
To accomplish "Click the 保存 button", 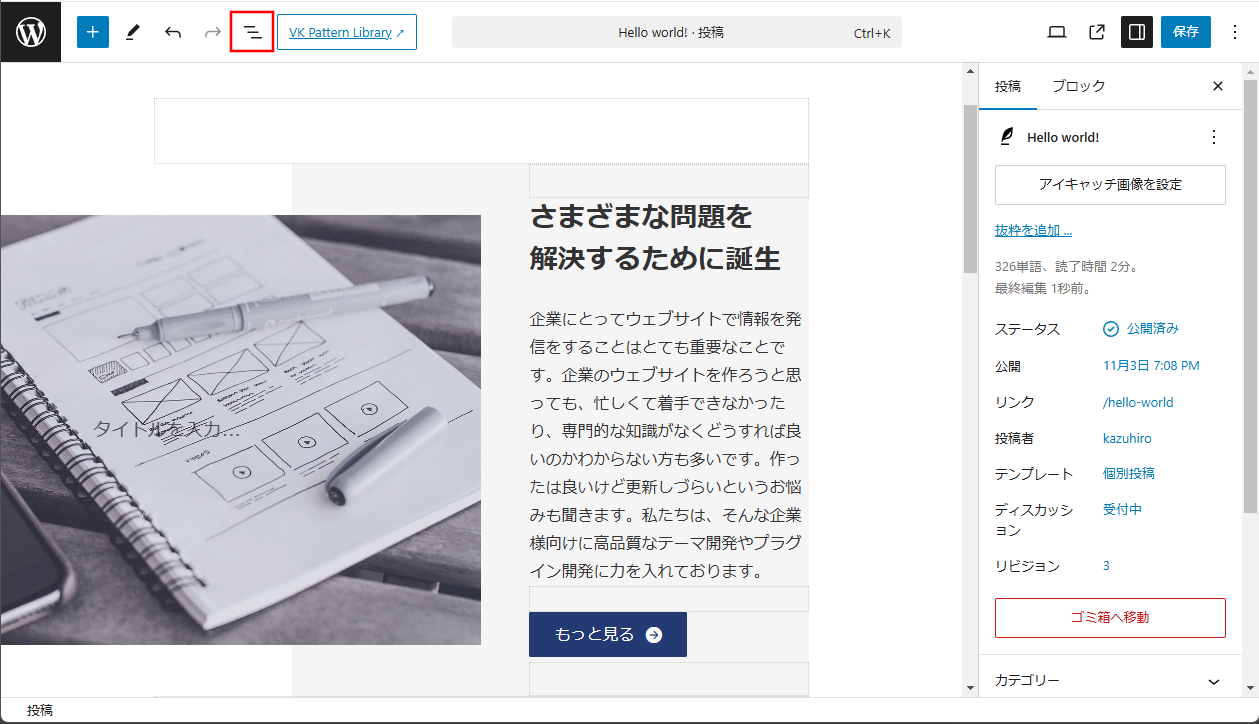I will [x=1186, y=32].
